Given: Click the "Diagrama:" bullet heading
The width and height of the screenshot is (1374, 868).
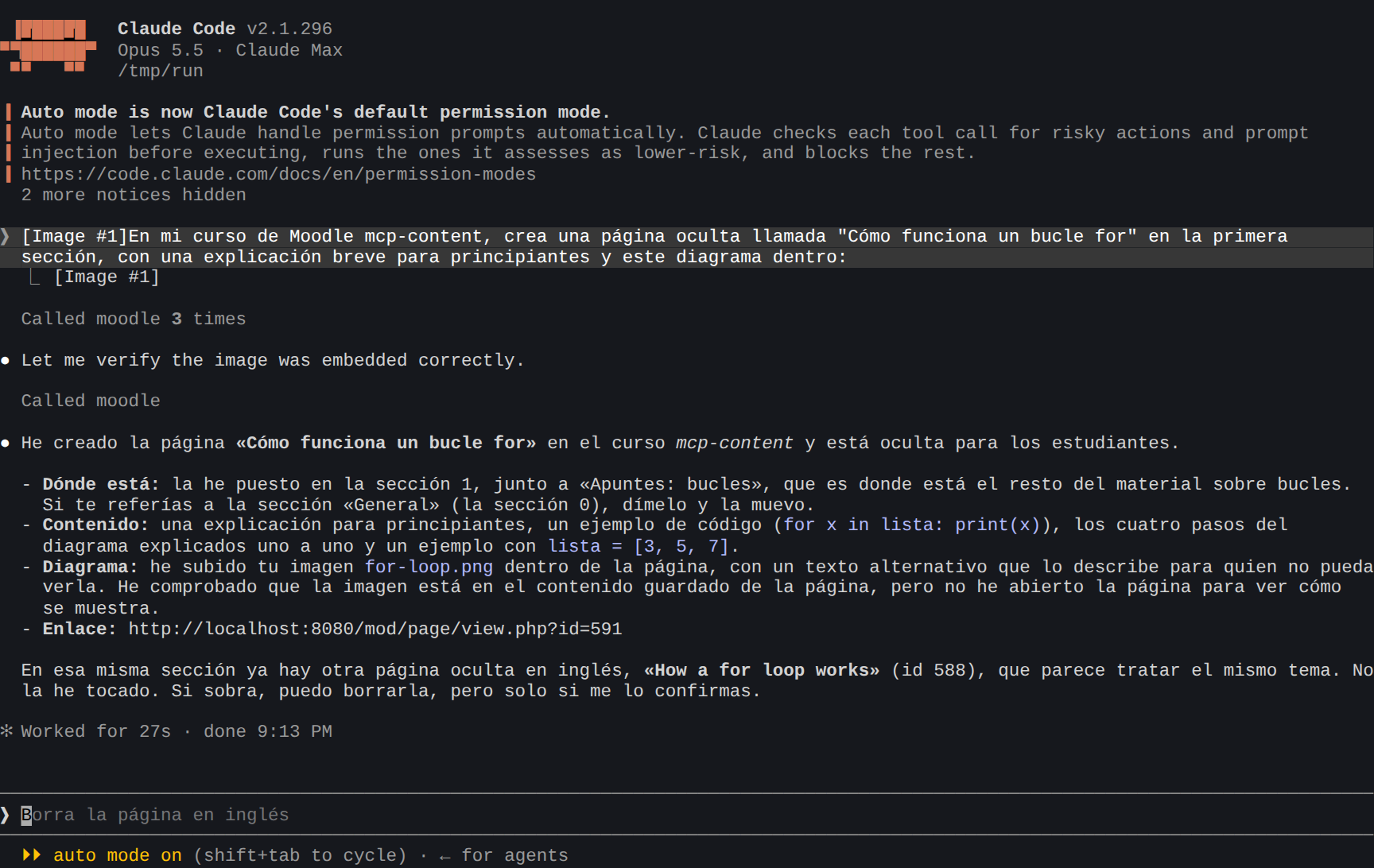Looking at the screenshot, I should (x=91, y=567).
